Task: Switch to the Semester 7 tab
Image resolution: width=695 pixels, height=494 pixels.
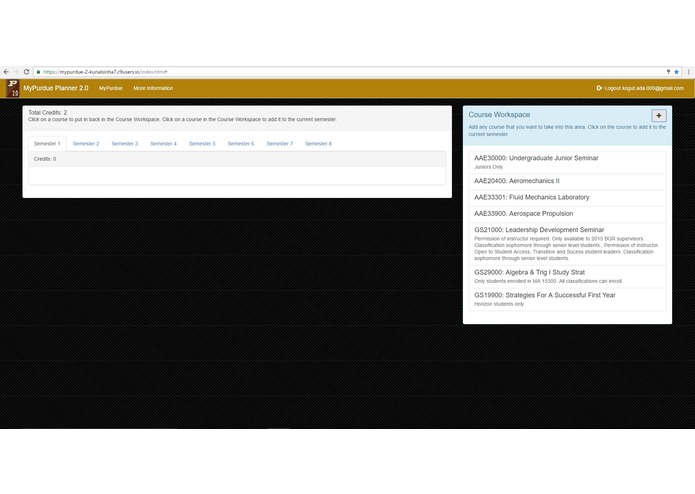Action: (280, 144)
